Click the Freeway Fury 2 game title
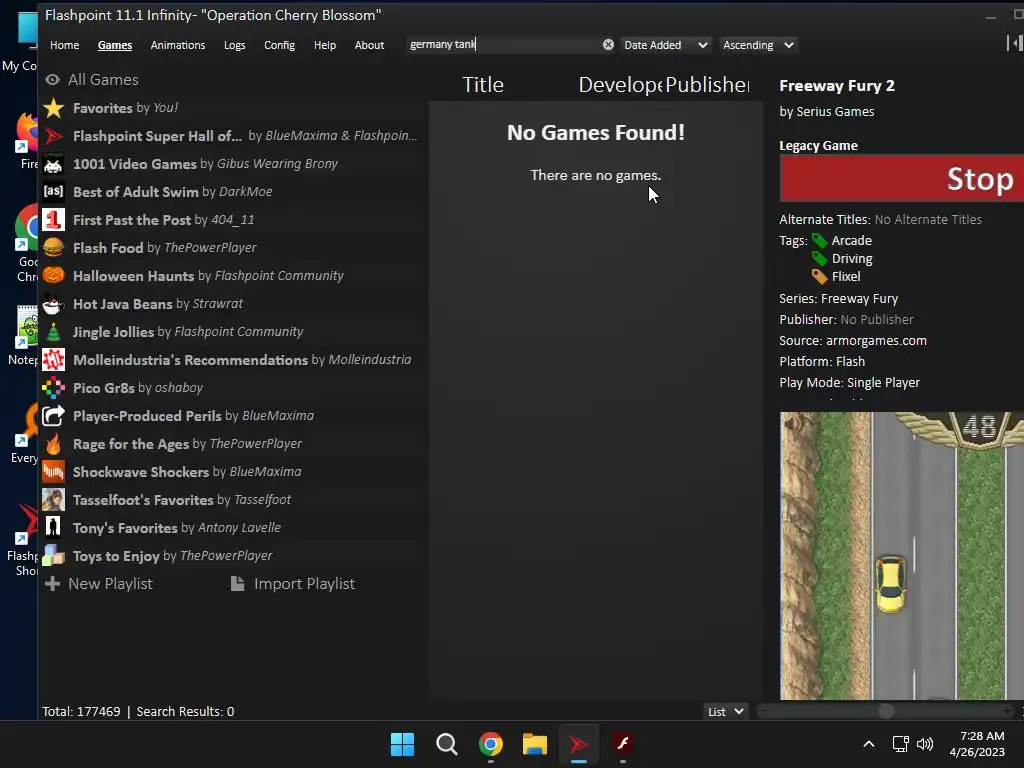This screenshot has width=1024, height=768. pyautogui.click(x=837, y=86)
